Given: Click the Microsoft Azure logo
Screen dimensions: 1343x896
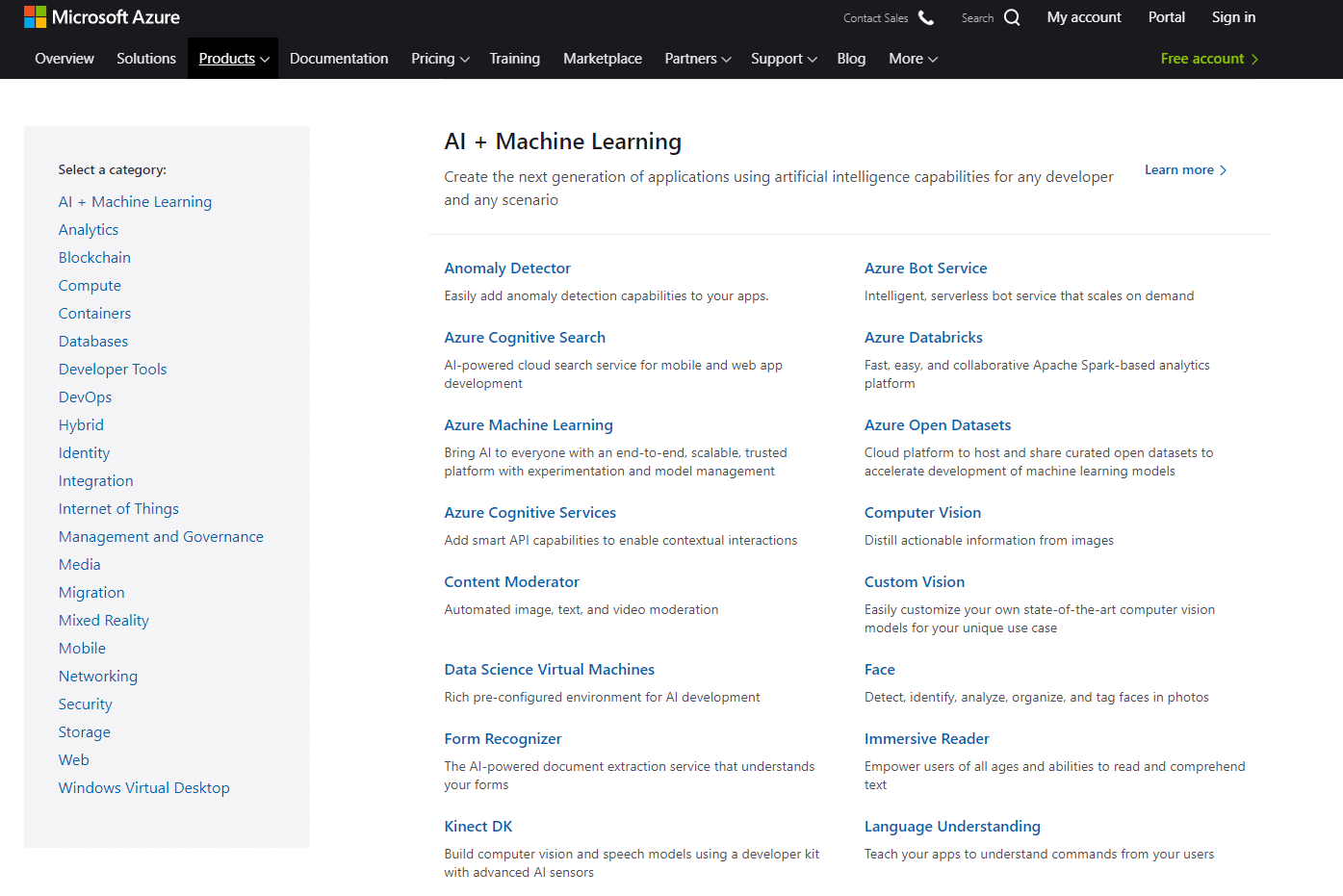Looking at the screenshot, I should (101, 16).
